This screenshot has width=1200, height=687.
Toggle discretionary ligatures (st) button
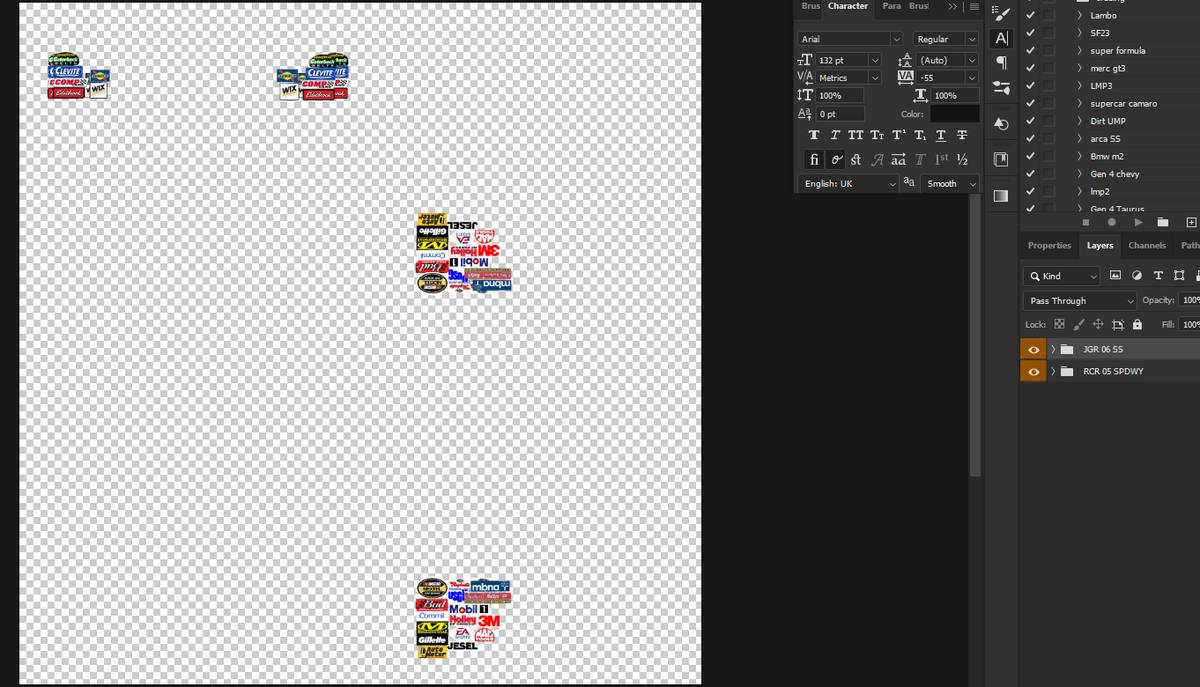(856, 160)
